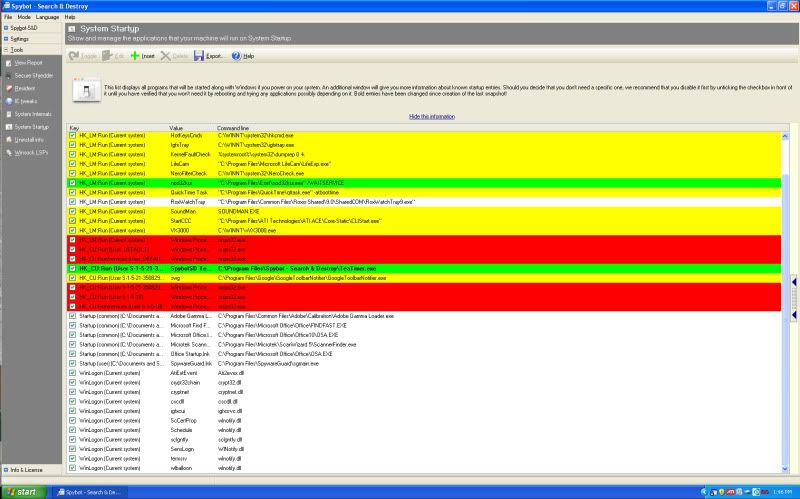800x499 pixels.
Task: Expand the Settings sidebar section
Action: click(6, 39)
